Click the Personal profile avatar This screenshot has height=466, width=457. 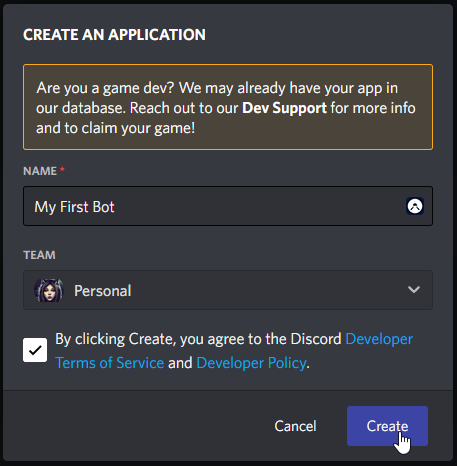49,290
